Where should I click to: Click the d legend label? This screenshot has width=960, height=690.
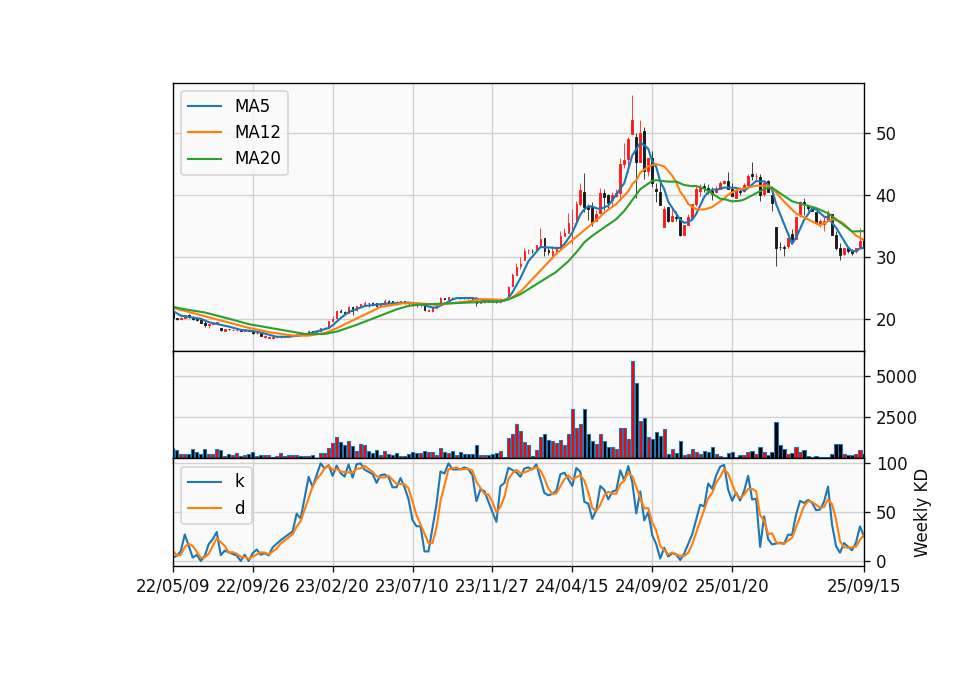(239, 508)
